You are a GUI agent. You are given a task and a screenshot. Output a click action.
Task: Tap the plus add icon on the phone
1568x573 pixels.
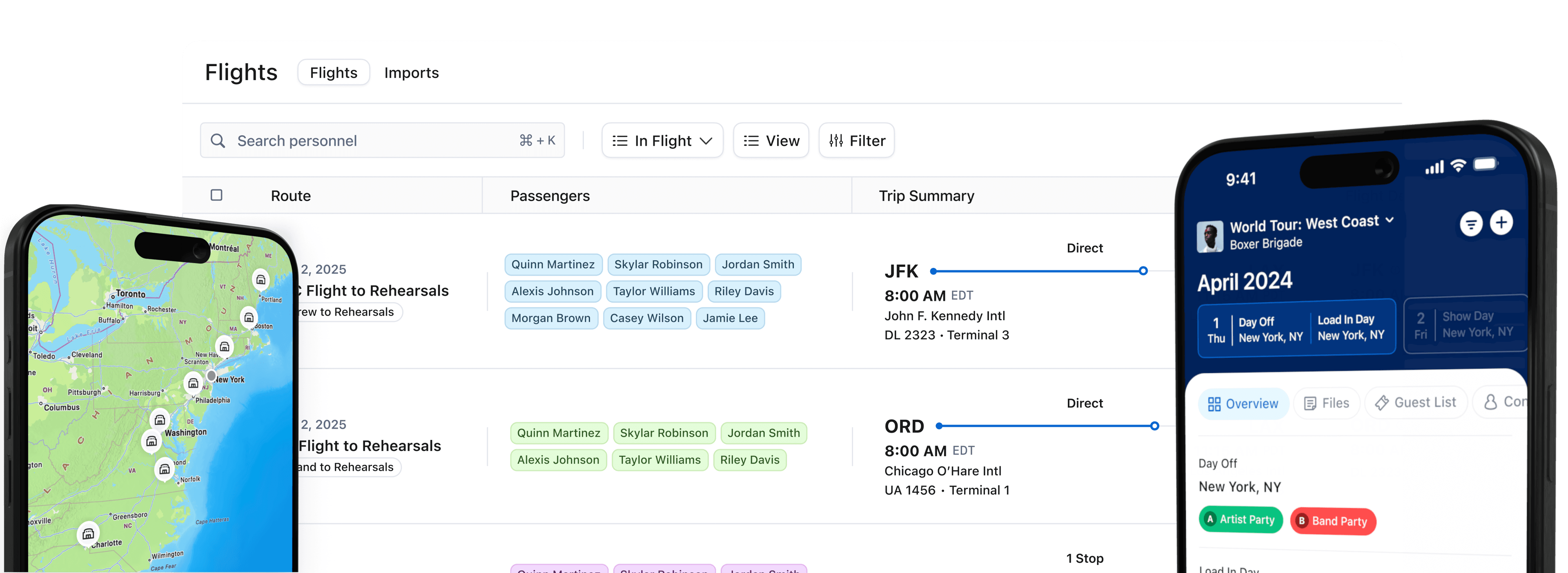point(1501,222)
